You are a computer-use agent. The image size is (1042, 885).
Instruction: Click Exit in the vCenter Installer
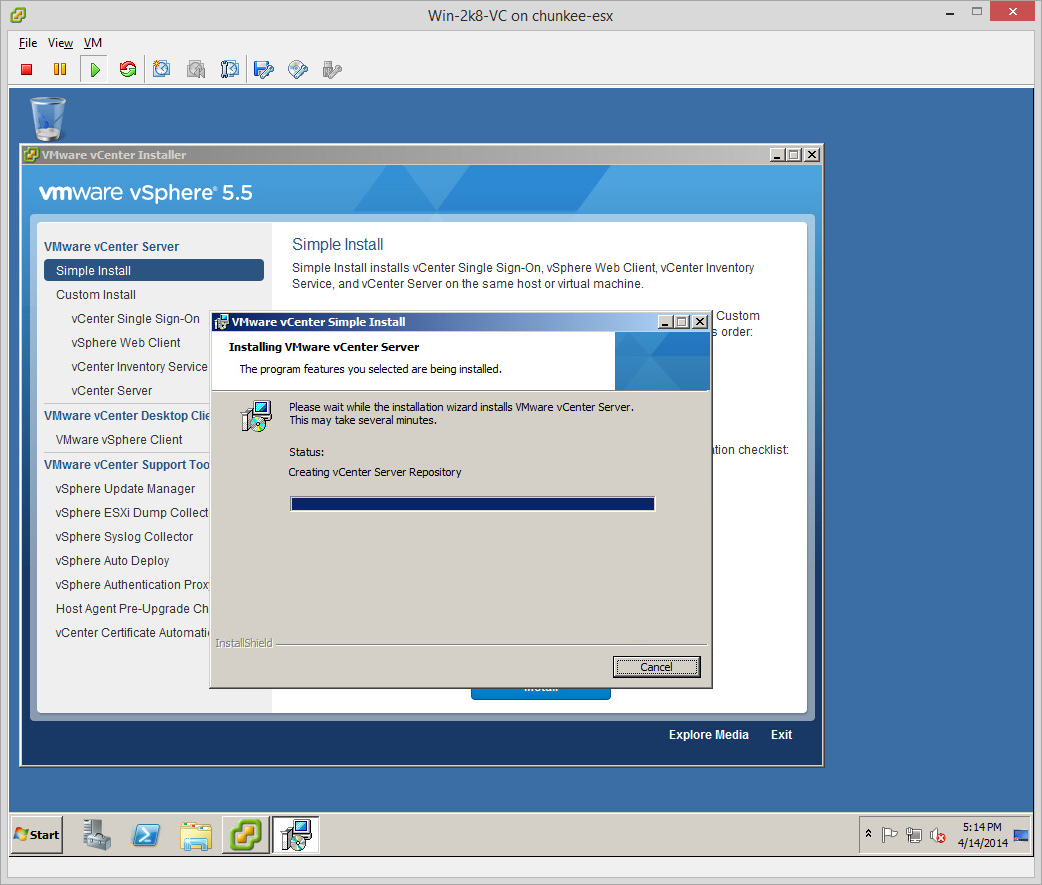point(781,735)
